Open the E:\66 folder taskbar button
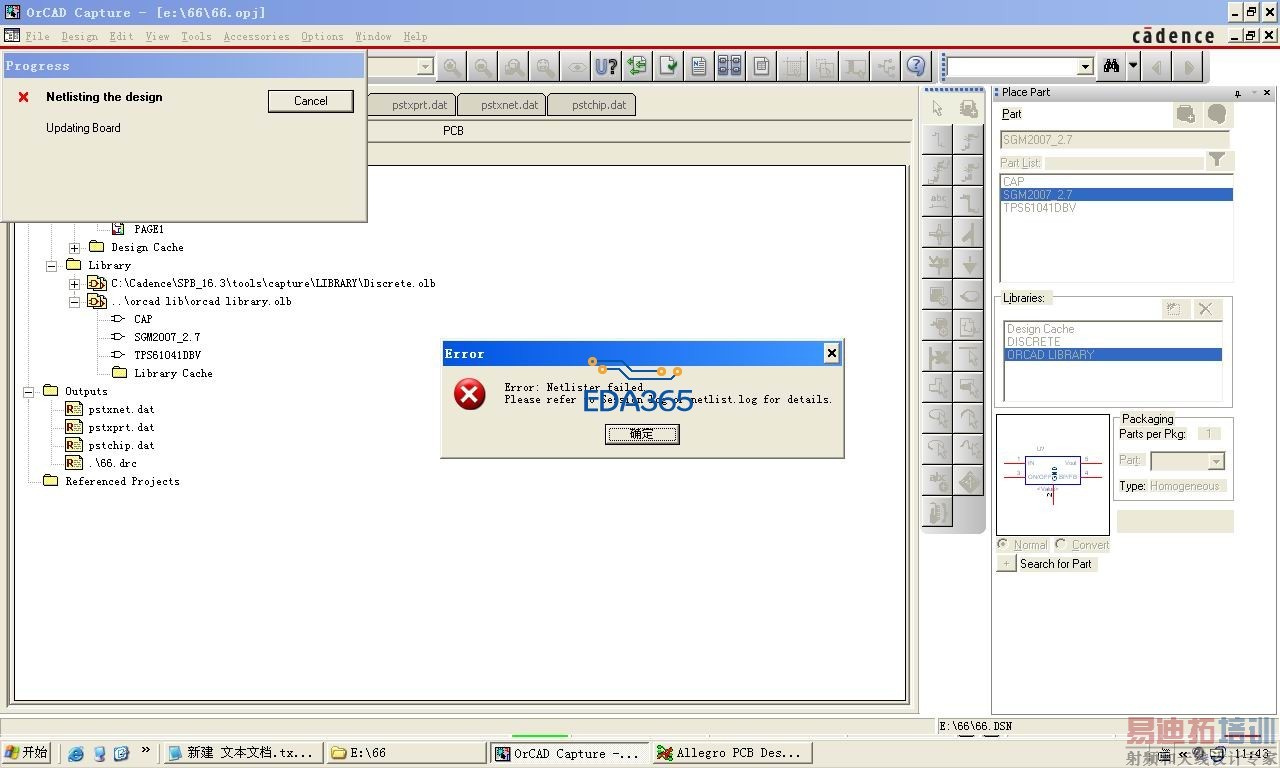This screenshot has height=768, width=1280. click(406, 753)
